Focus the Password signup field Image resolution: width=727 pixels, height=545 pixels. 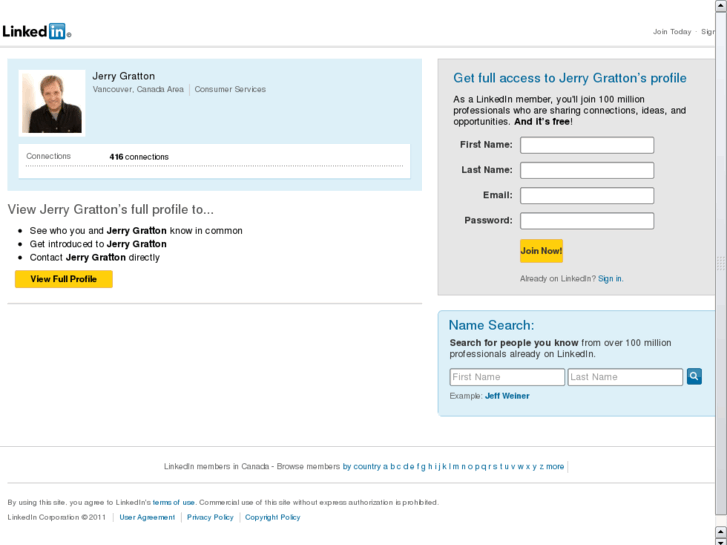[x=587, y=221]
